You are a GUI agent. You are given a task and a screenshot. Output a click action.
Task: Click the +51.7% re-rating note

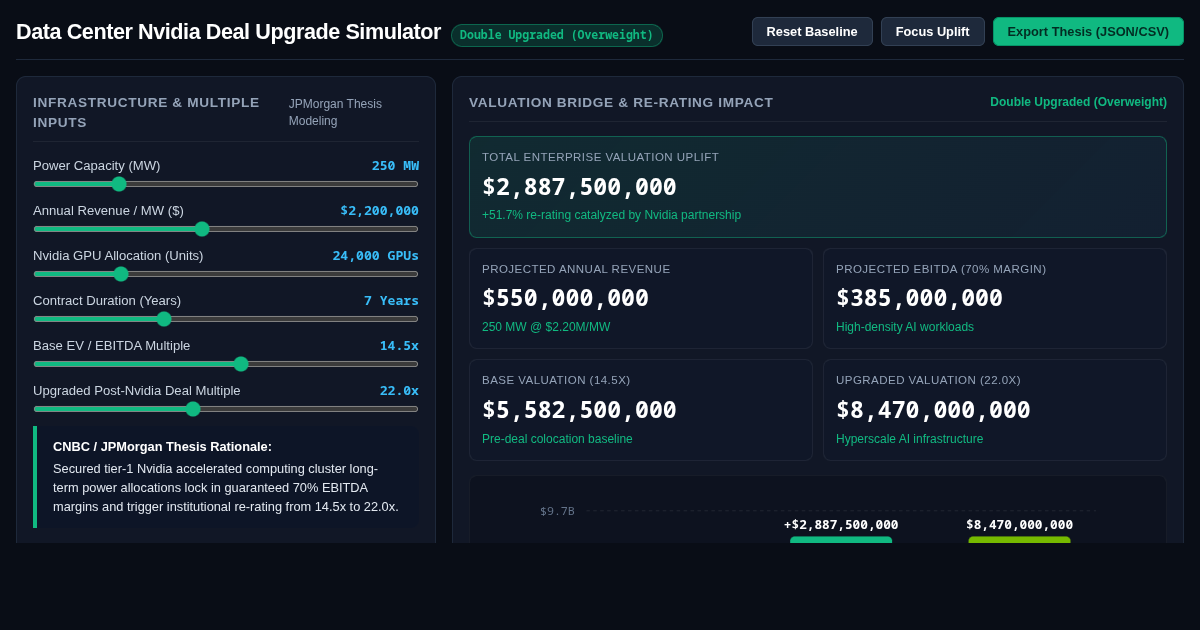coord(611,215)
